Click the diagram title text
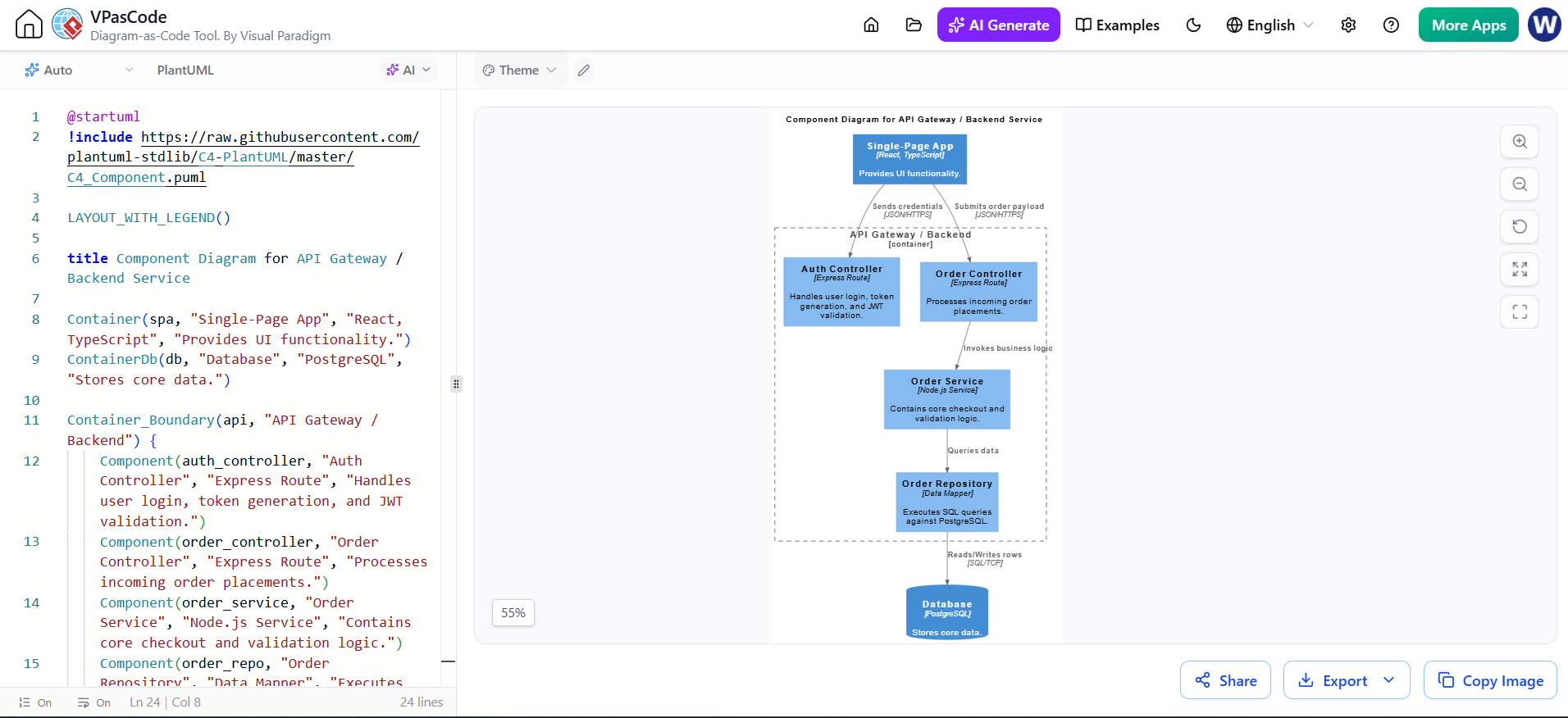This screenshot has height=718, width=1568. [914, 119]
